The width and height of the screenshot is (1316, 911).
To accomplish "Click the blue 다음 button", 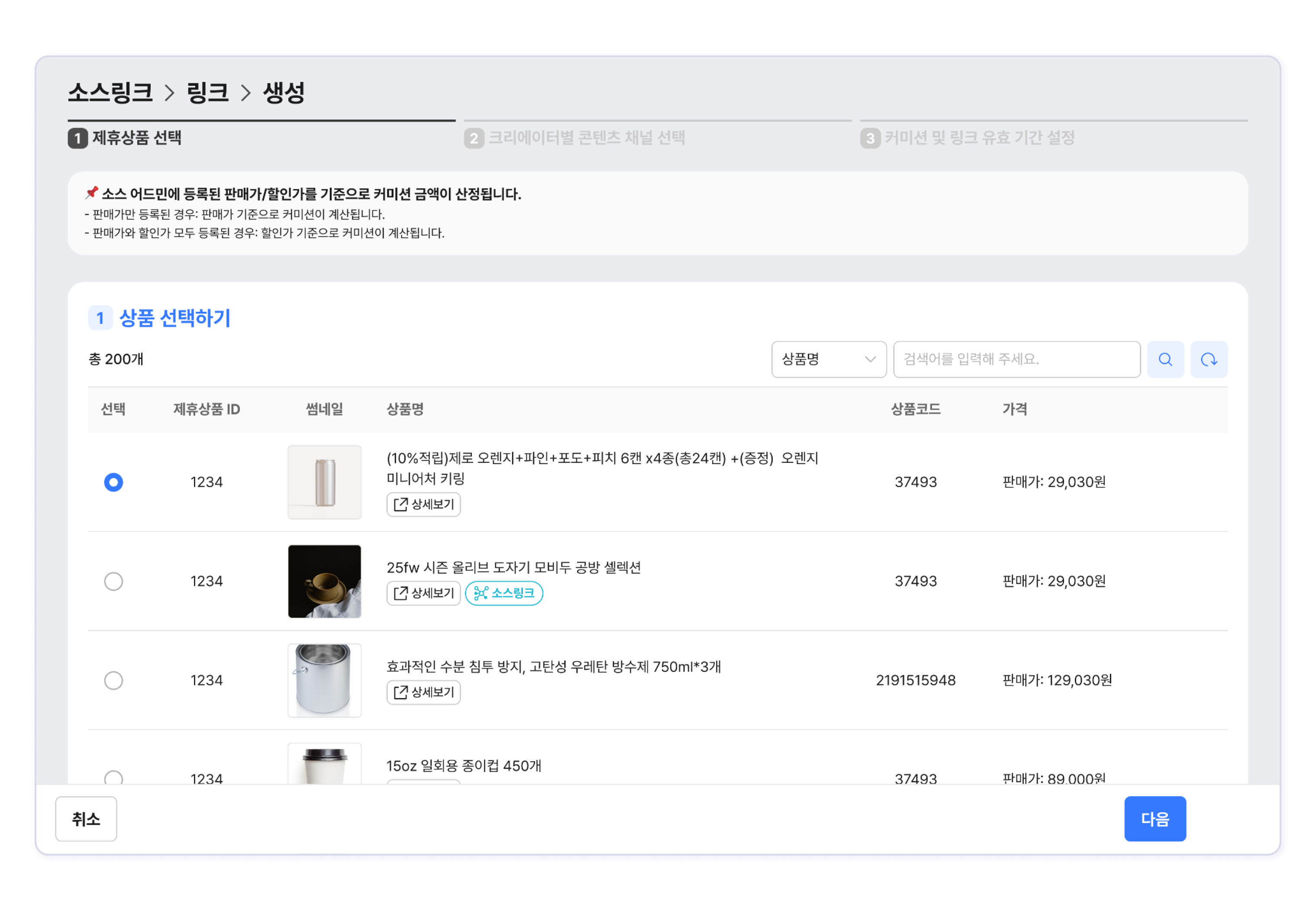I will (x=1154, y=818).
